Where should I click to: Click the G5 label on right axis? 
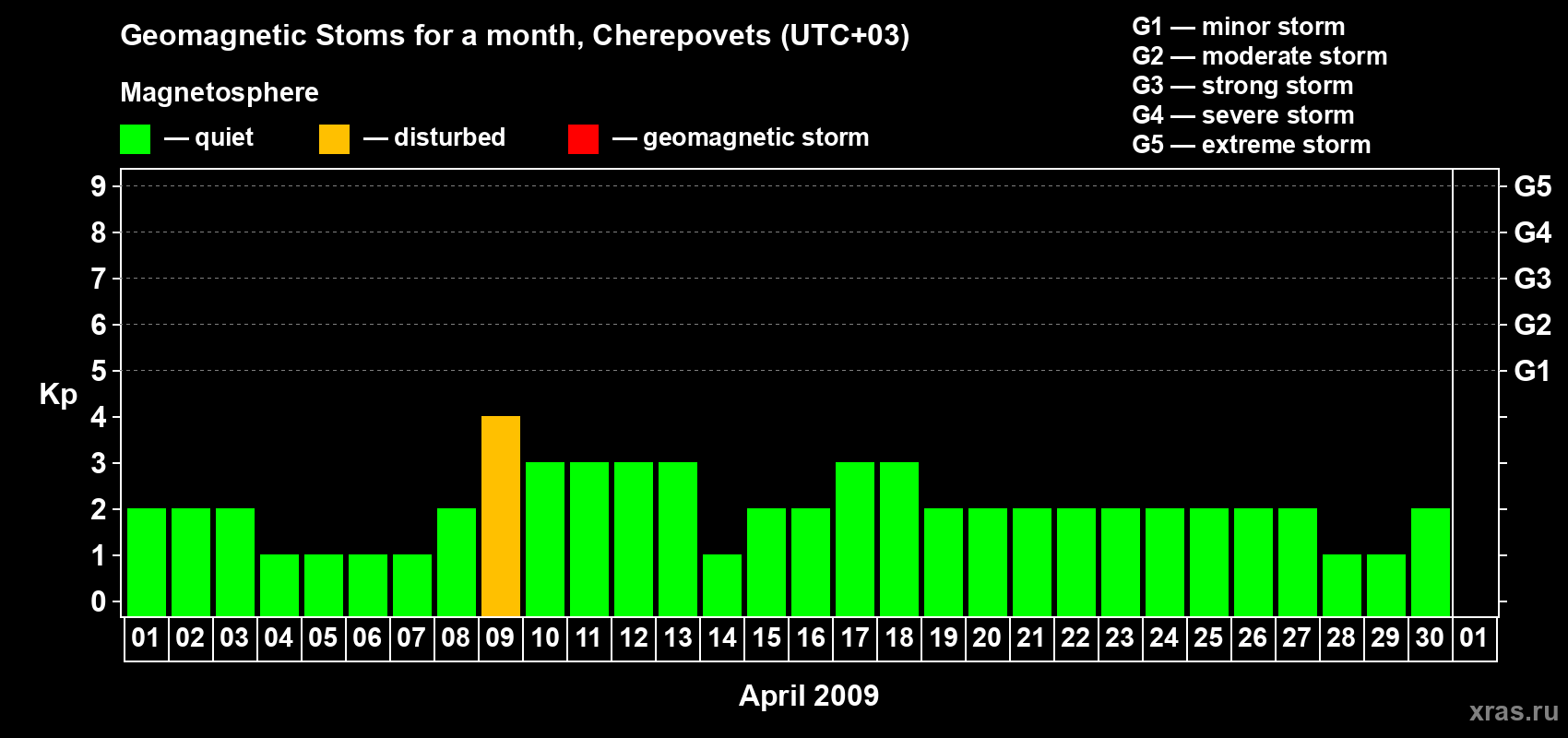click(x=1532, y=186)
